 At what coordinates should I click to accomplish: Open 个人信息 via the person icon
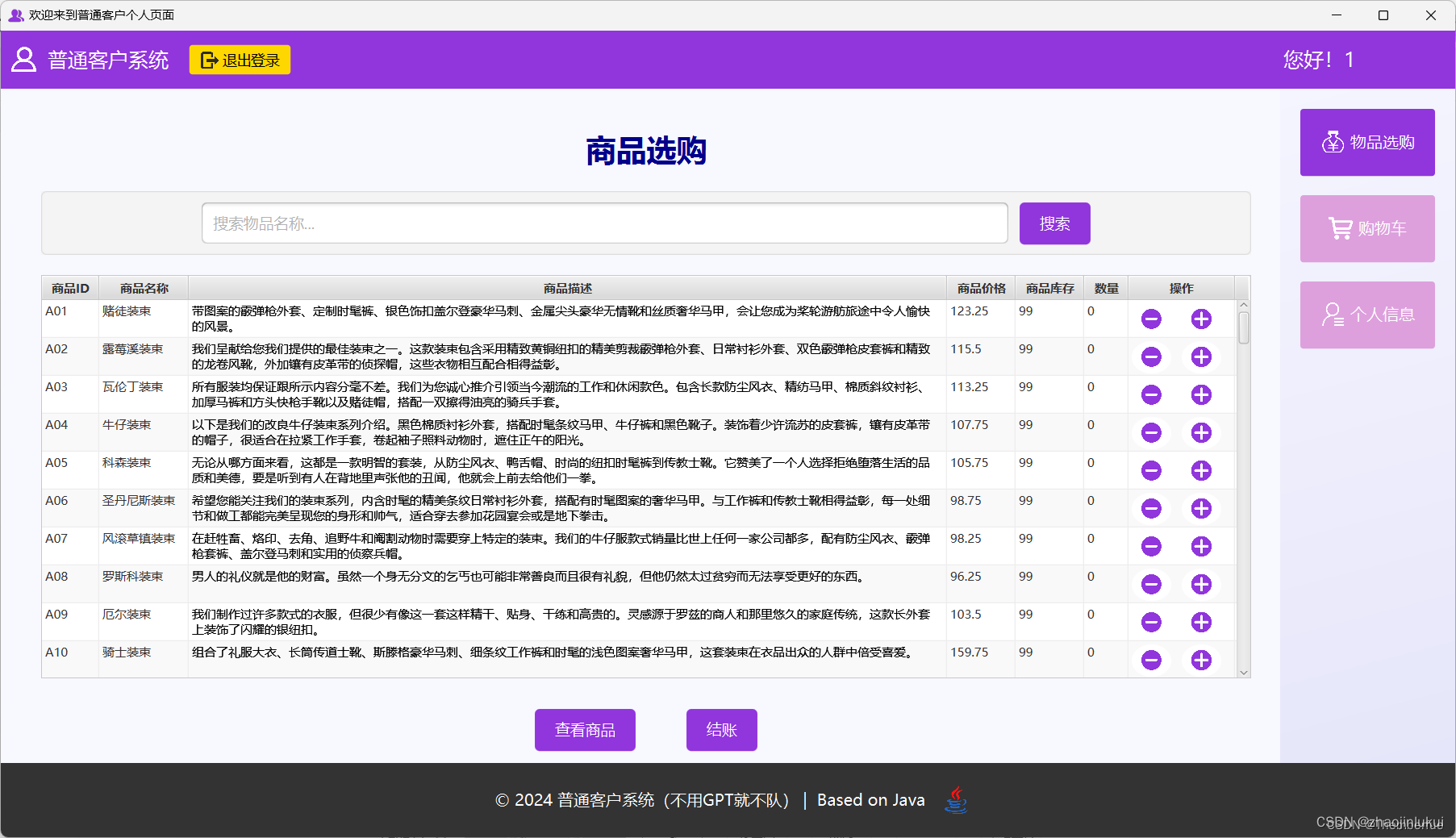point(1332,315)
